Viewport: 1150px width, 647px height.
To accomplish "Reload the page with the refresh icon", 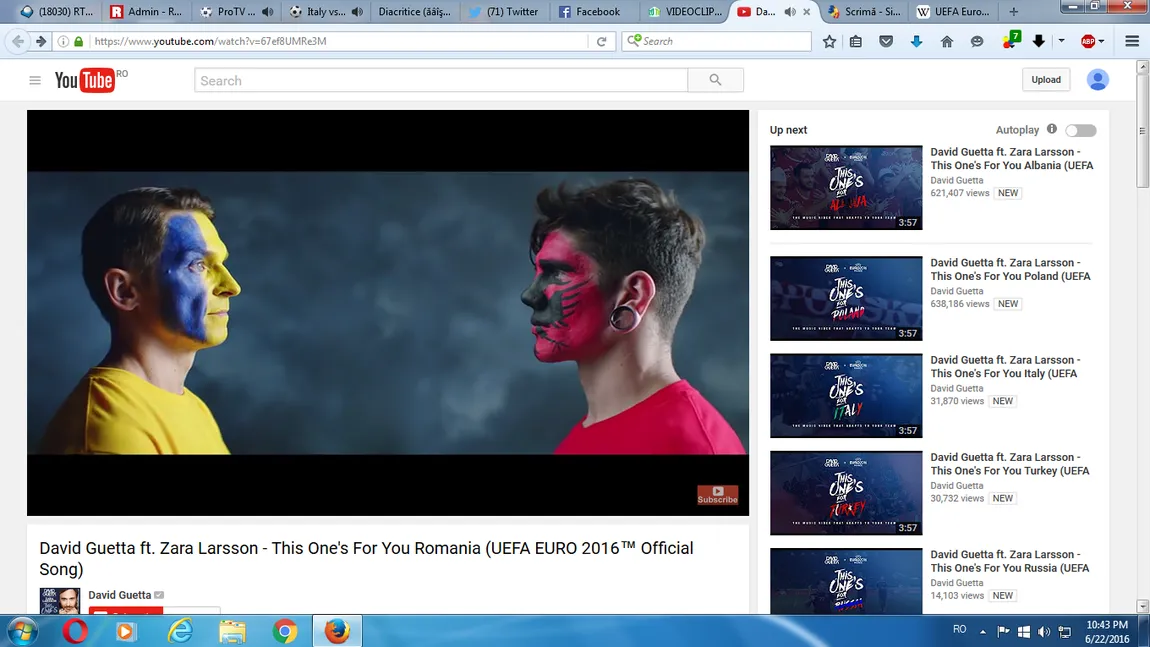I will click(601, 41).
